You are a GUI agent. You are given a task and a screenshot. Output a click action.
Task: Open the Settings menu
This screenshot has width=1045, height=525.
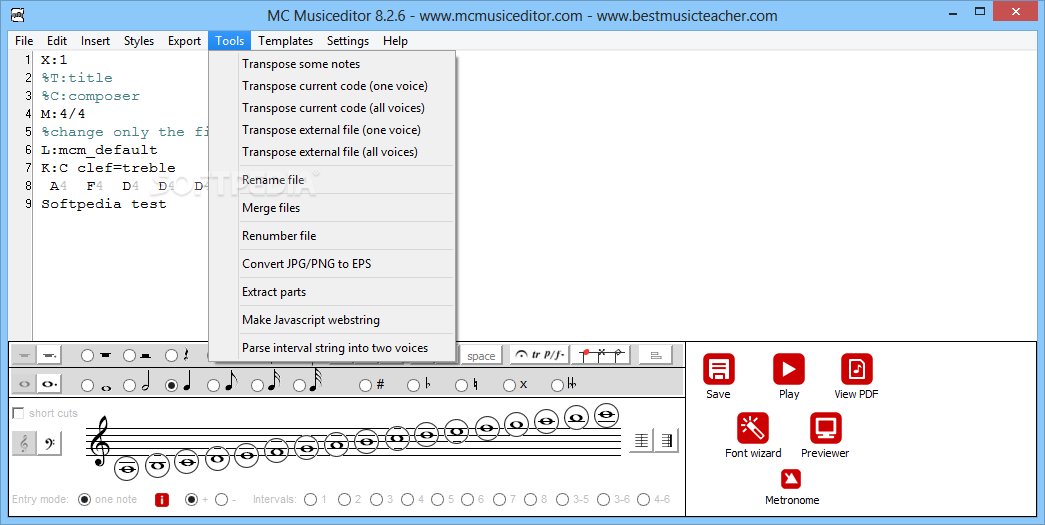pos(348,41)
